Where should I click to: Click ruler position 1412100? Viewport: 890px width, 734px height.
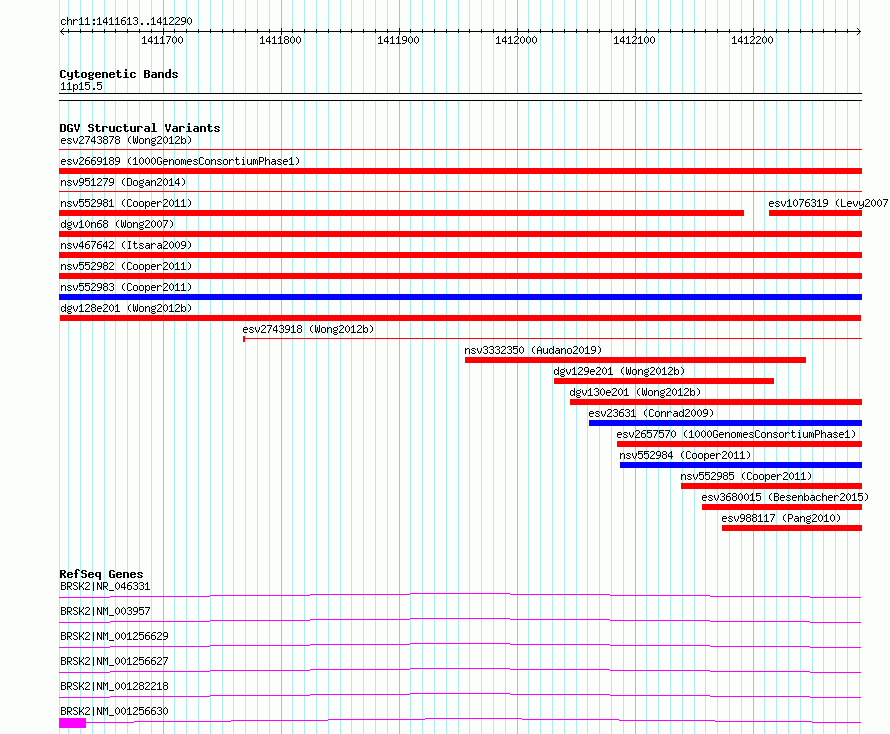click(635, 40)
